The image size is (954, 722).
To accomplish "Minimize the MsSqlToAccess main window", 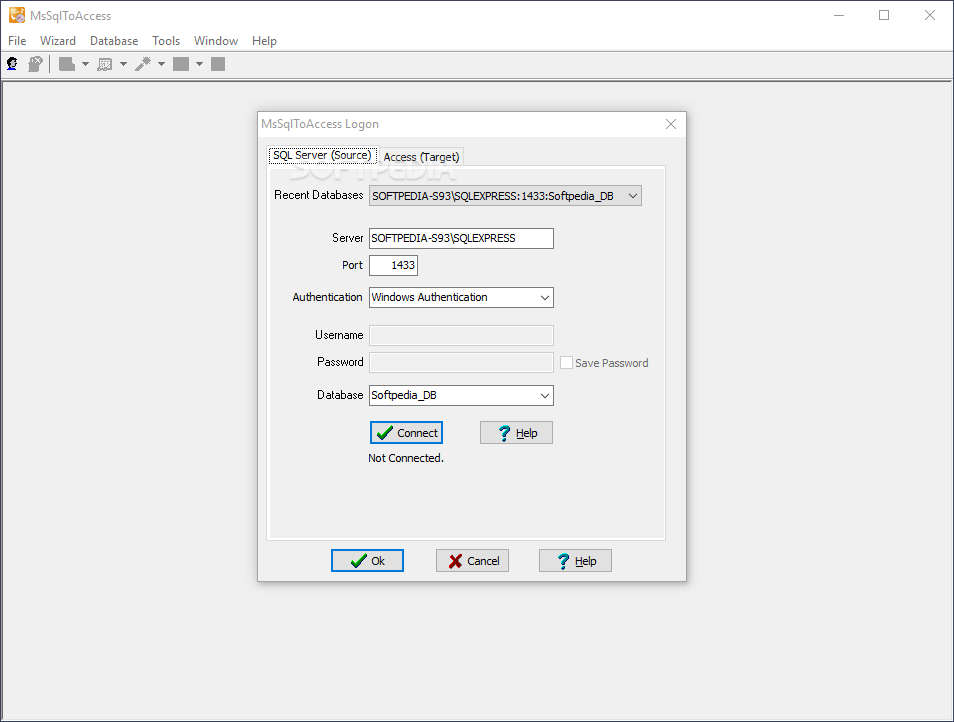I will (839, 15).
